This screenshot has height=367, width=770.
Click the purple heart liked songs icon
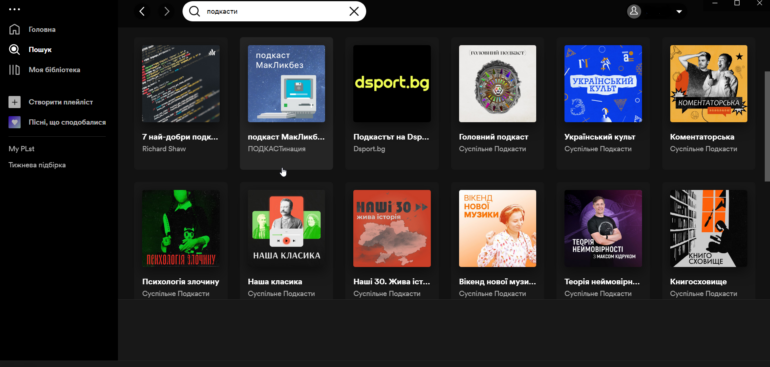tap(14, 122)
